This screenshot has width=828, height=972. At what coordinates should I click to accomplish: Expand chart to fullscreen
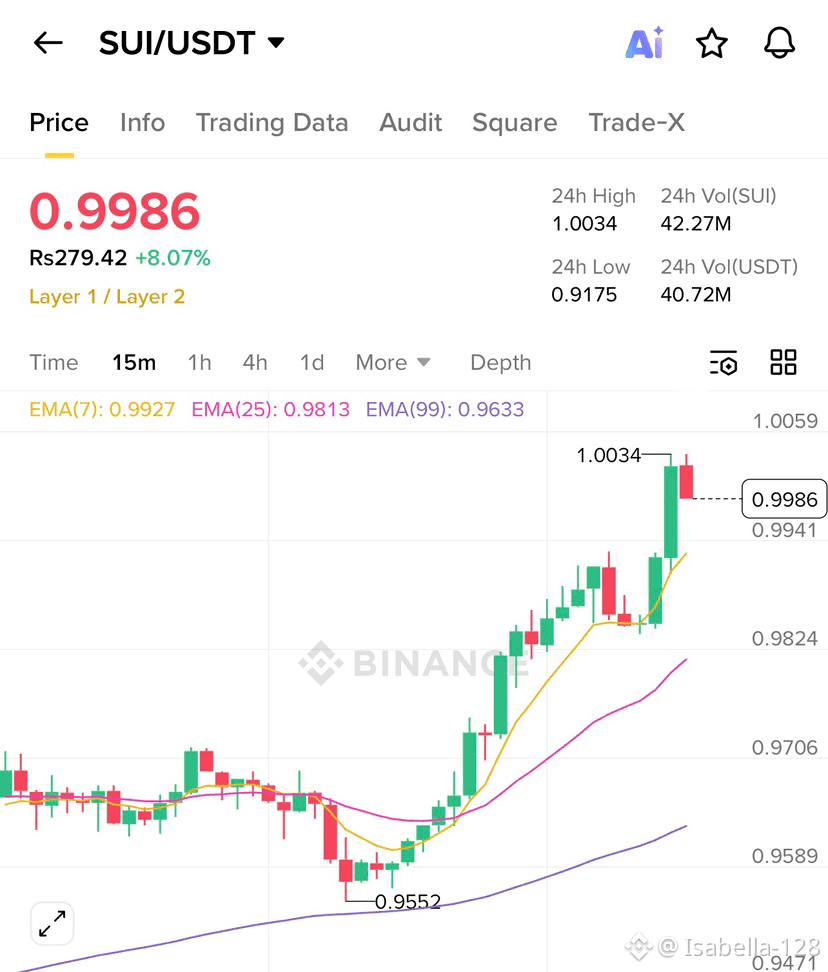tap(52, 924)
